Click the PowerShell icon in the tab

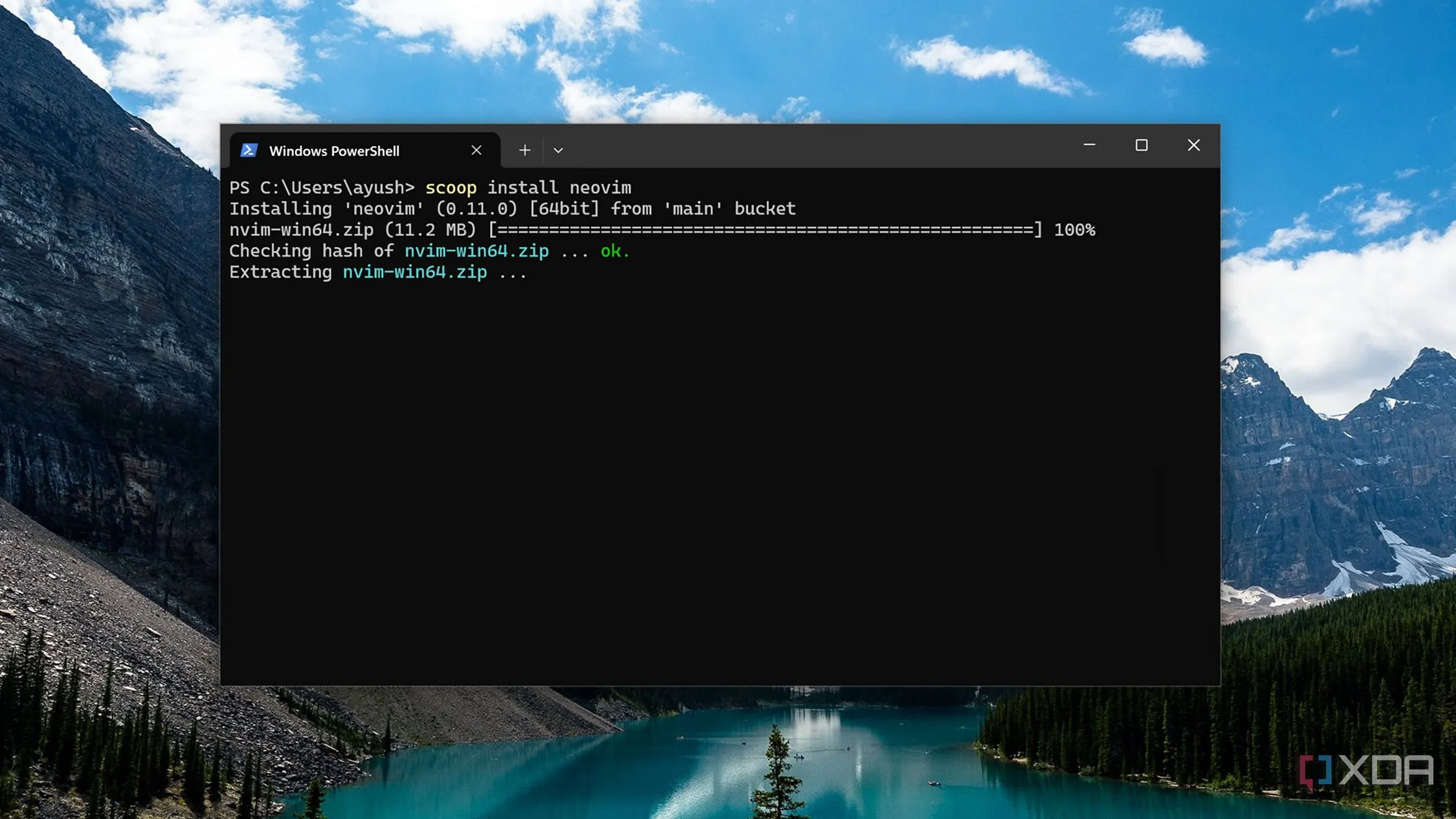tap(249, 151)
